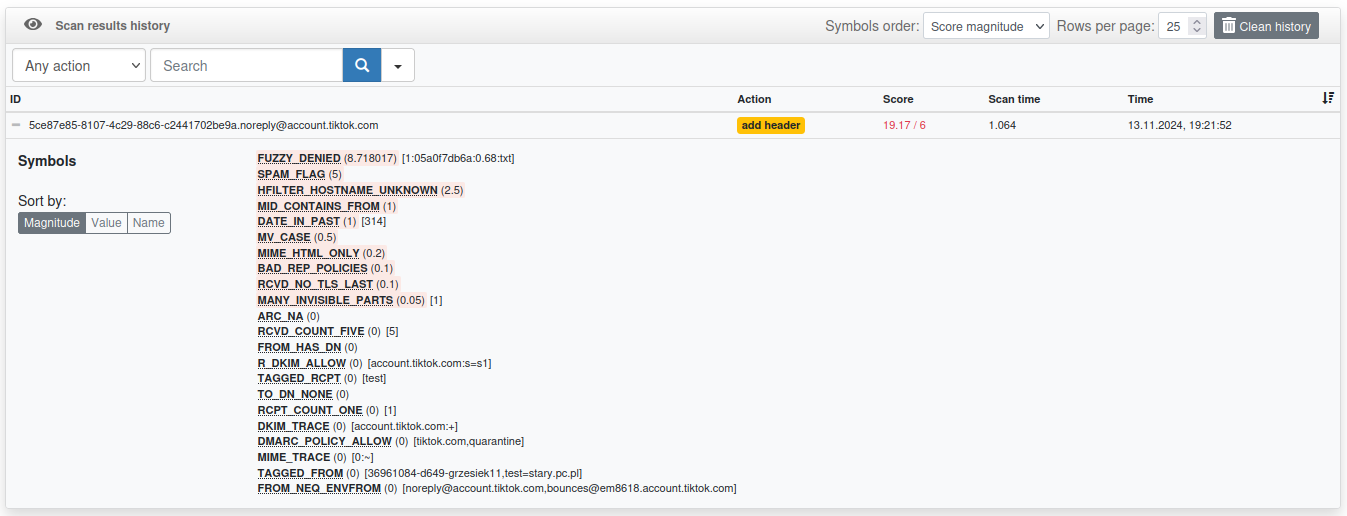
Task: Click the magnifier search button
Action: (362, 66)
